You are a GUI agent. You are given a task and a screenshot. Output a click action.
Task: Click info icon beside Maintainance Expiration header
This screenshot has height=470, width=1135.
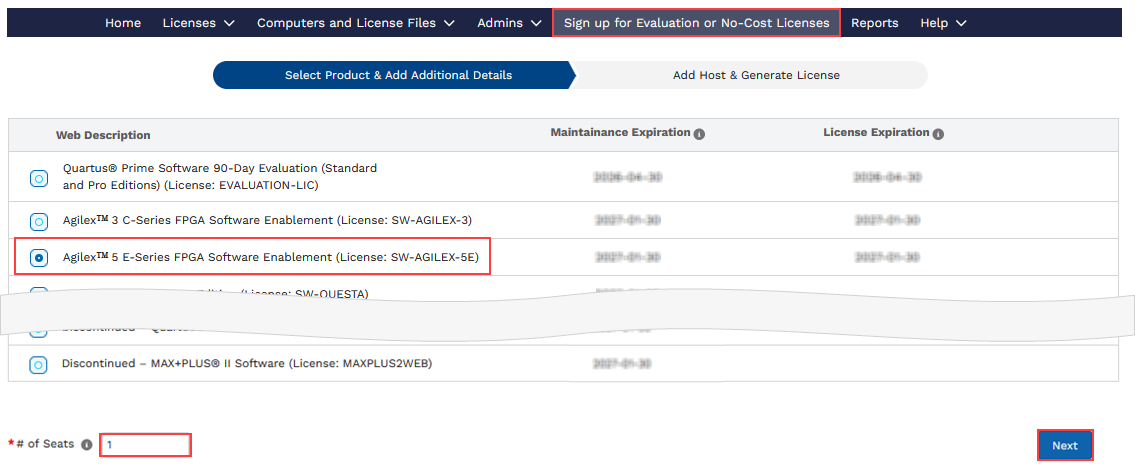699,134
